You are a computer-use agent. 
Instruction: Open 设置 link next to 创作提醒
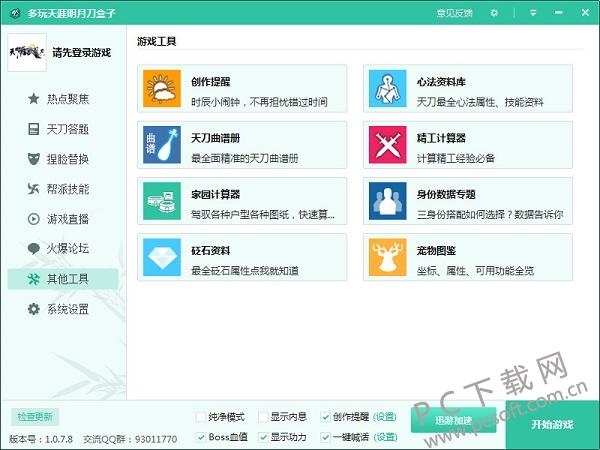click(x=385, y=417)
